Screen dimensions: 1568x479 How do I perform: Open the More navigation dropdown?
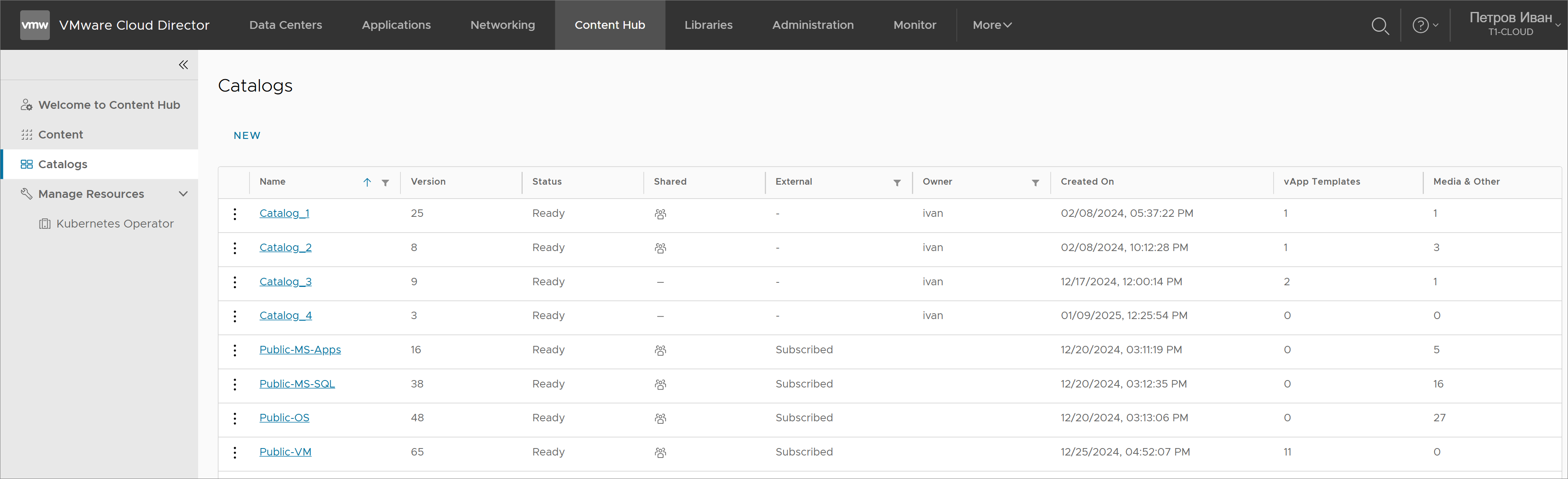991,25
